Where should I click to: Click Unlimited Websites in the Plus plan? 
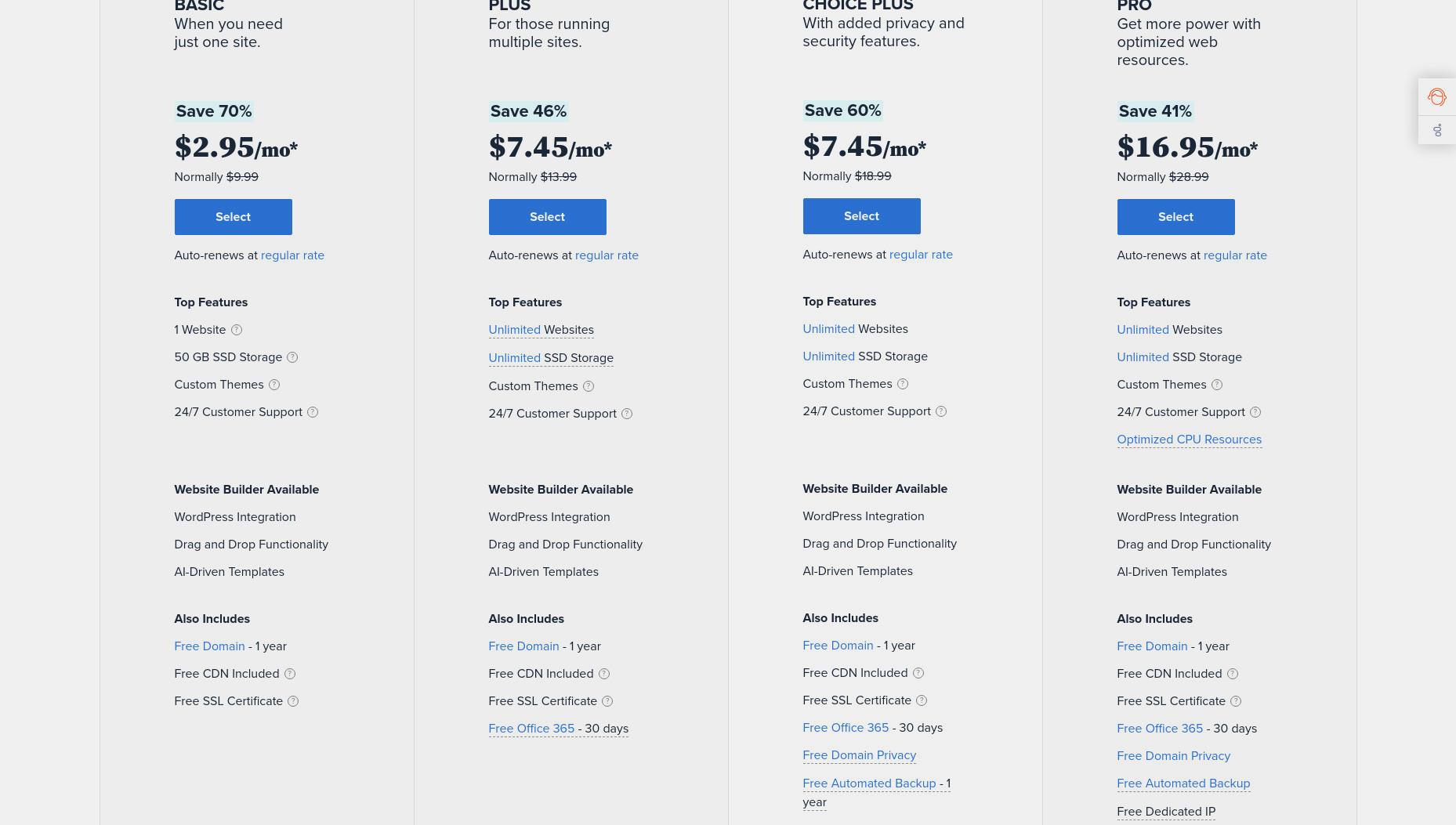[541, 330]
